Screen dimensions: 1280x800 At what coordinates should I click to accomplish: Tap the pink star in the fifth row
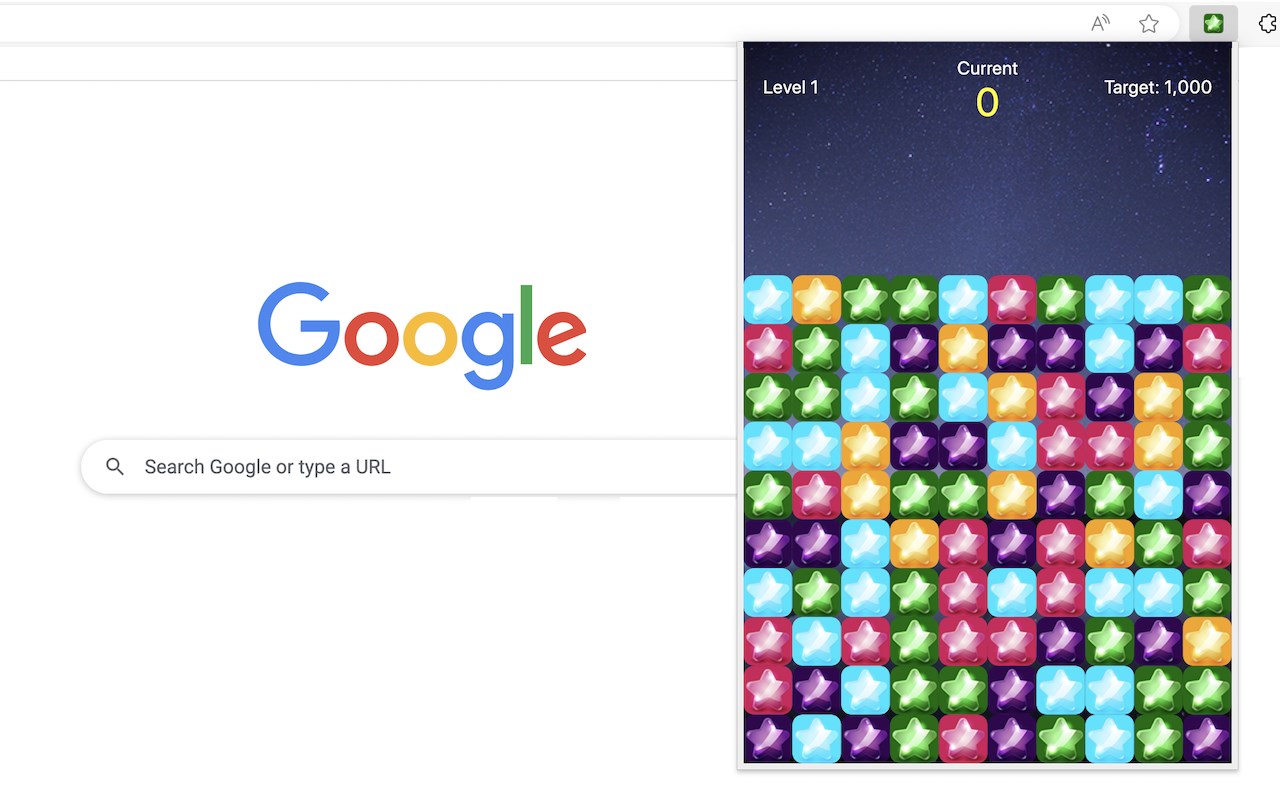tap(817, 494)
